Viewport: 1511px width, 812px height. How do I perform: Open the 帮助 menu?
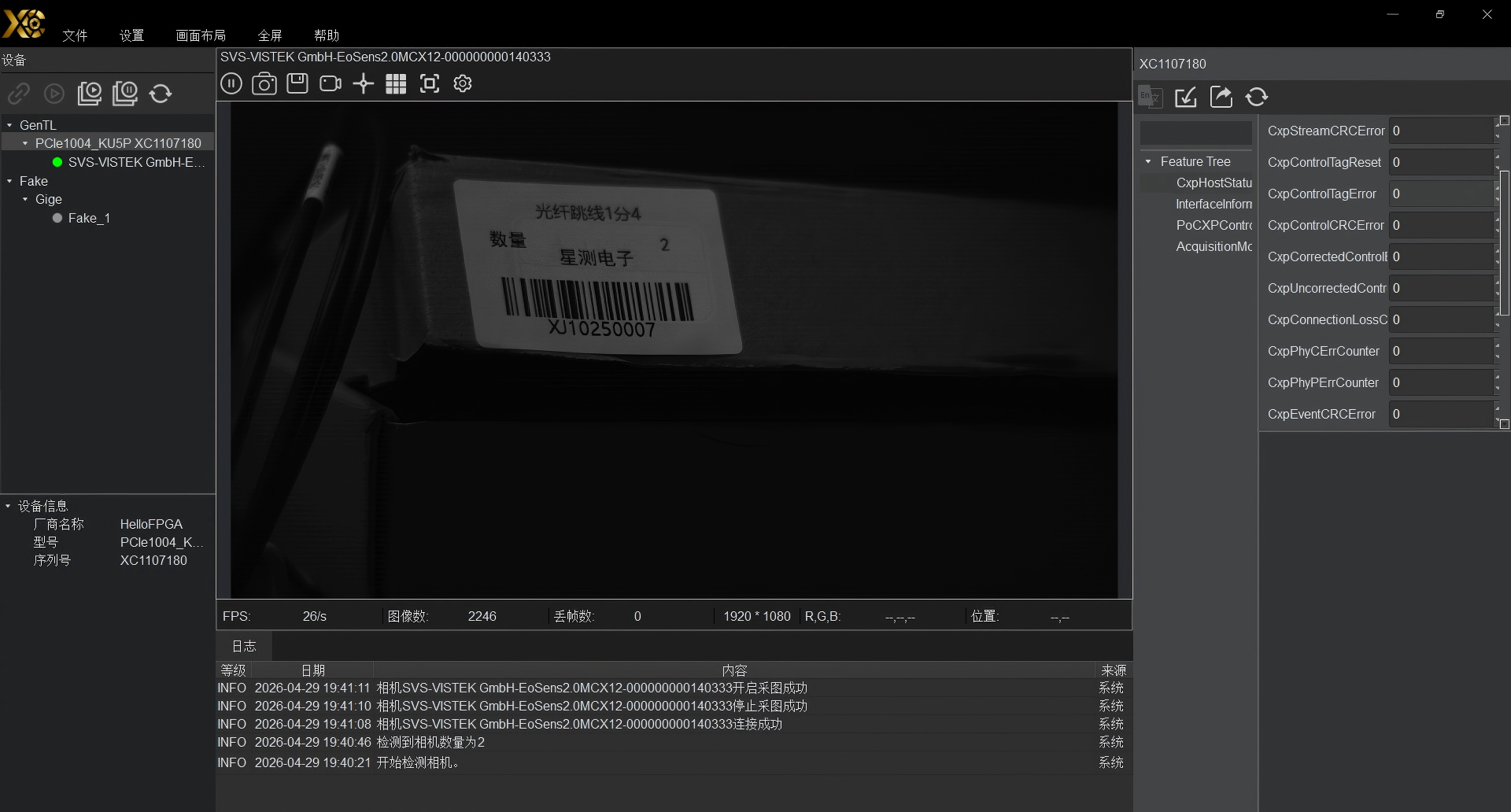327,35
